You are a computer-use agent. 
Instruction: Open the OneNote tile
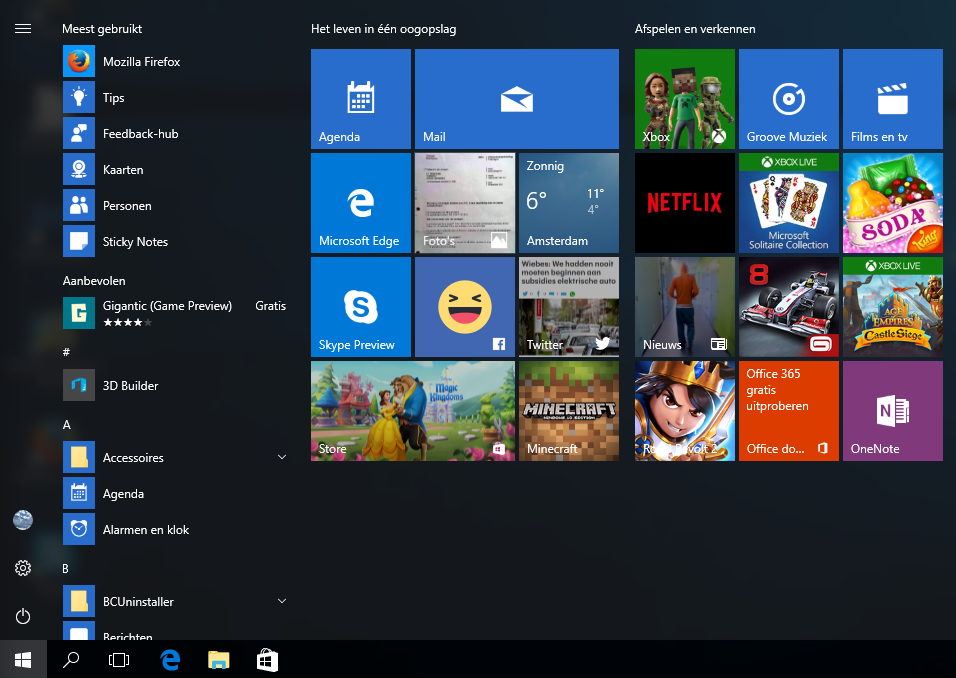click(892, 411)
